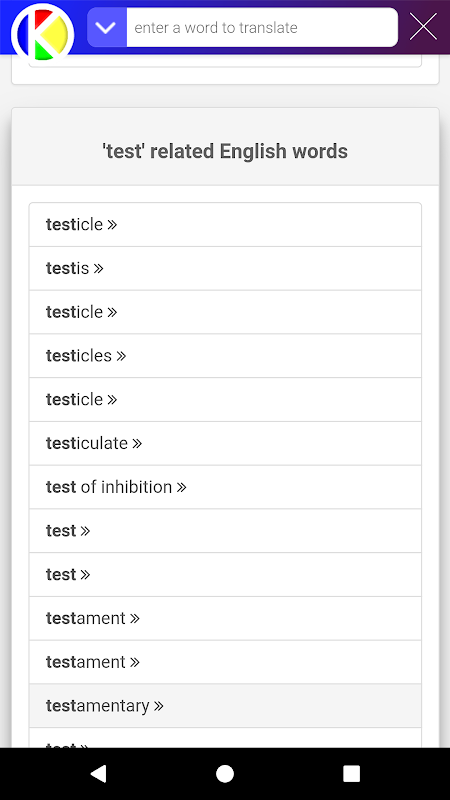Tap the chevron beside 'testamentary'
The height and width of the screenshot is (800, 450).
point(159,706)
